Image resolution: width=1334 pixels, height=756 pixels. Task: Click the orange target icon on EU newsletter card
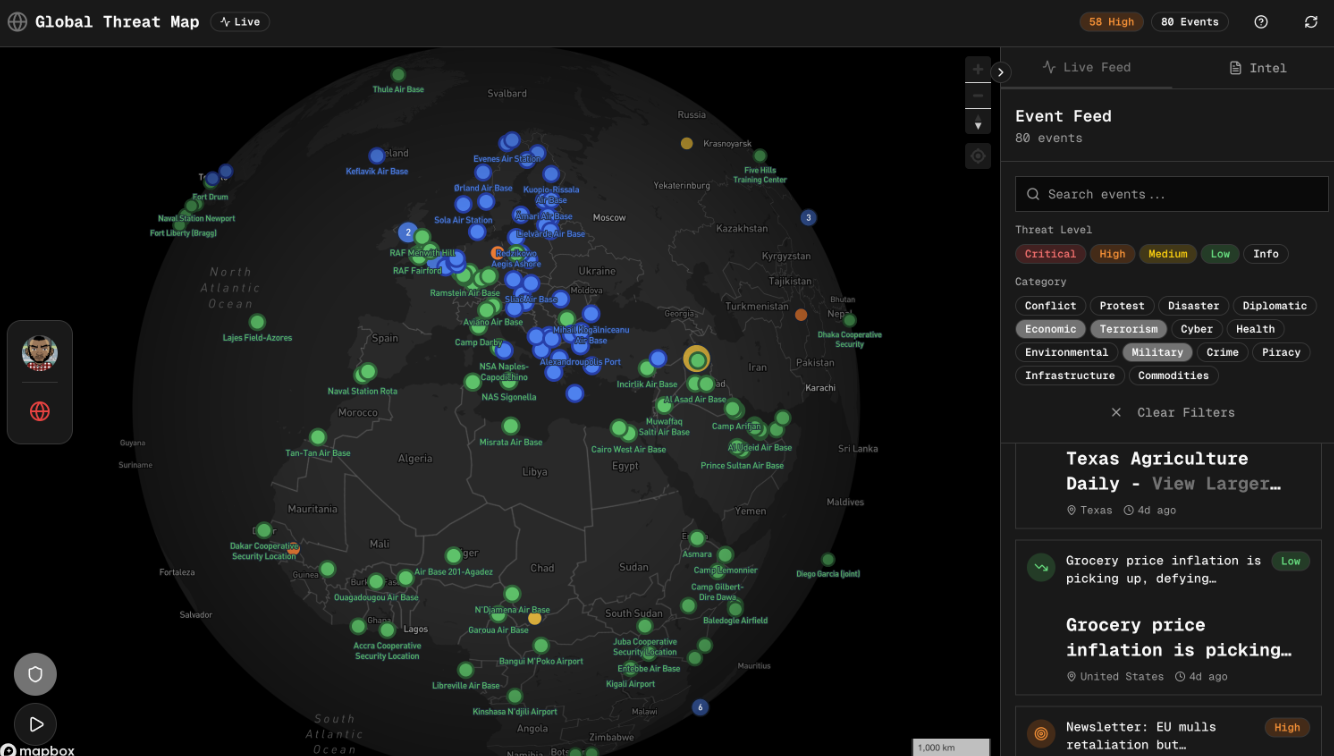[x=1041, y=733]
